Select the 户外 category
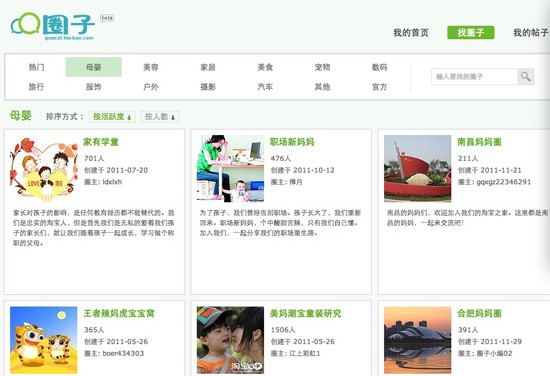Screen dimensions: 550x376 [x=151, y=87]
